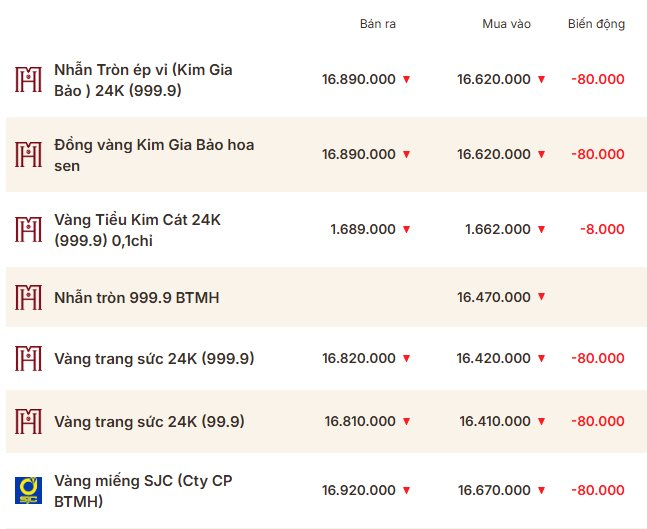Click the logo beside Đồng vàng Kim Gia Bảo
647x529 pixels.
coord(28,155)
